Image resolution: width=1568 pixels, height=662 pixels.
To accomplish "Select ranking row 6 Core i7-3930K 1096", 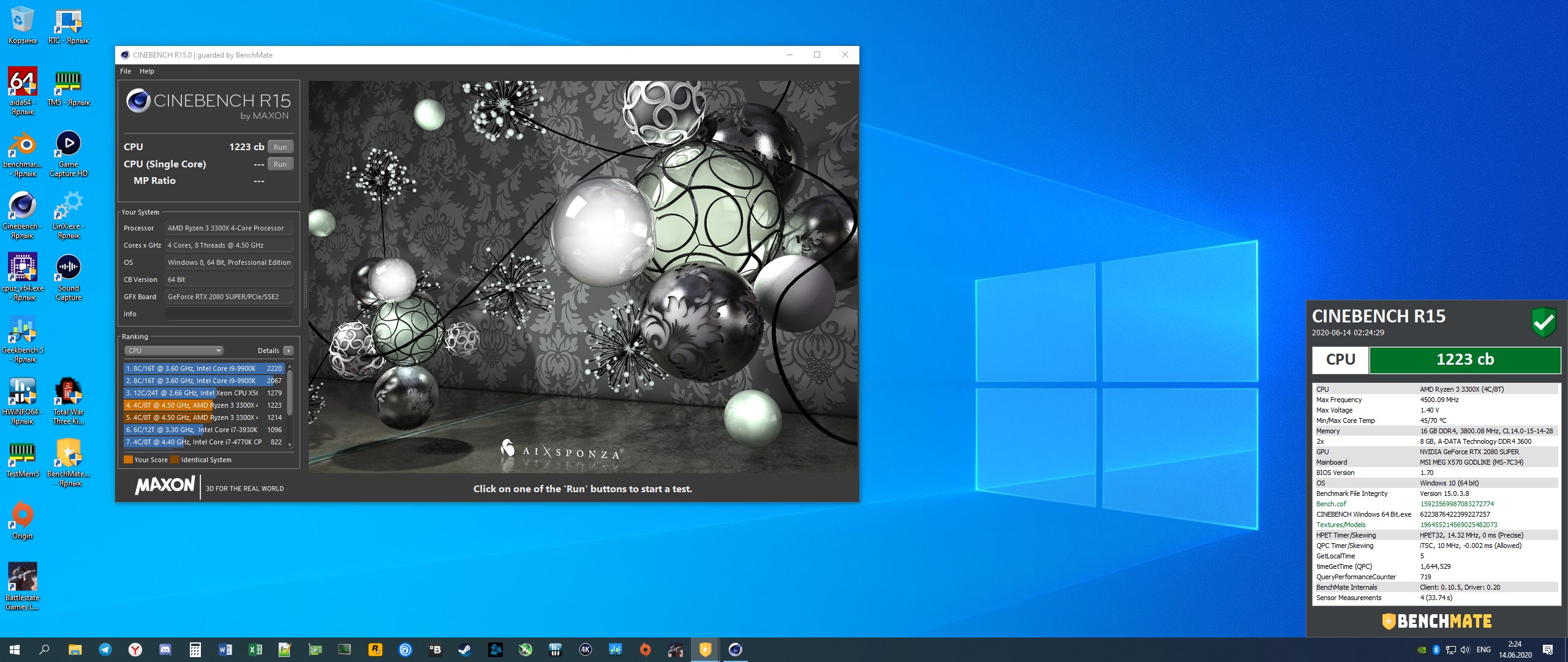I will point(204,430).
